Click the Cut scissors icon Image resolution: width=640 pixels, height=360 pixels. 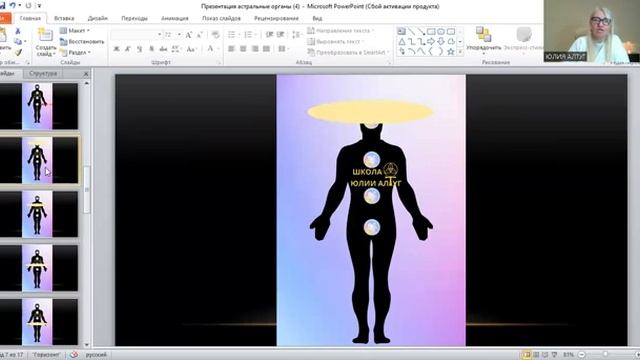(x=18, y=31)
